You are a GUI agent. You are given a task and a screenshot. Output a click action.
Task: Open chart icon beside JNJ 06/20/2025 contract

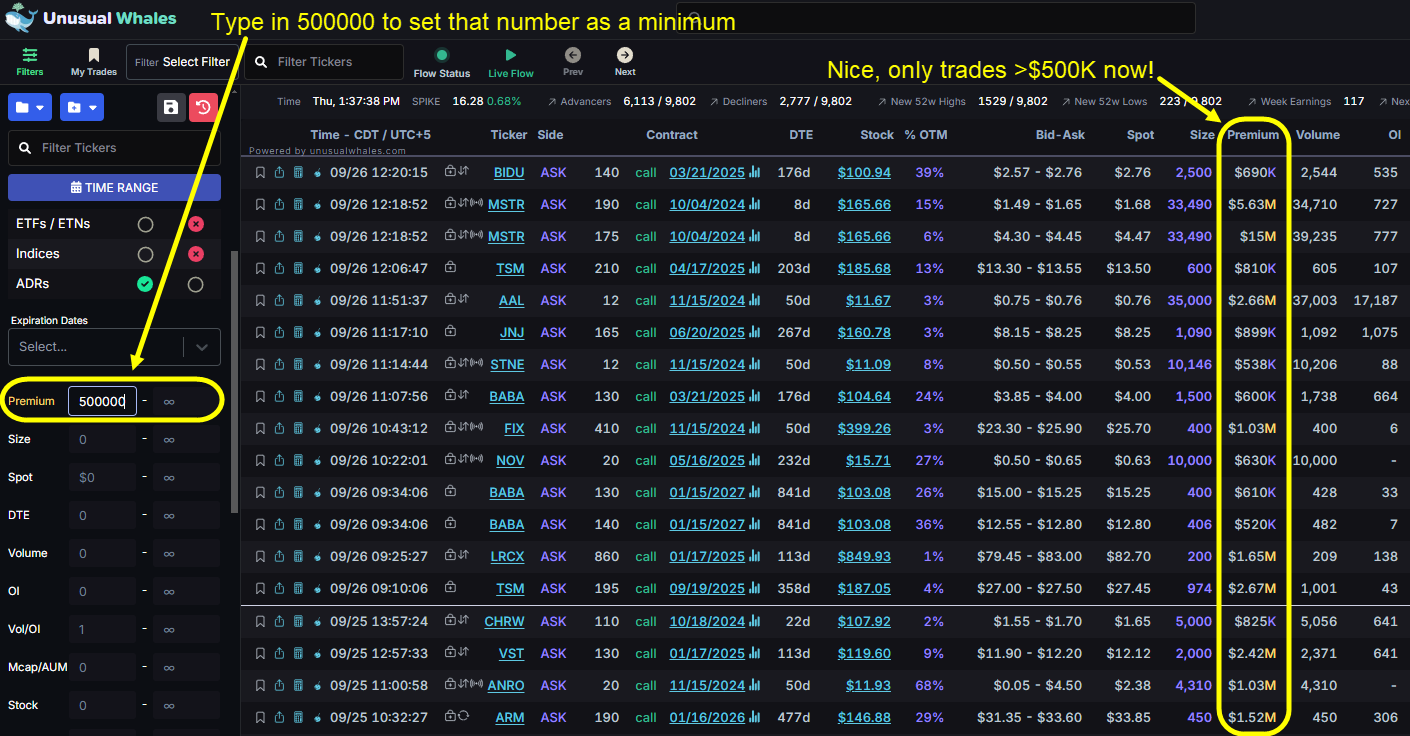click(x=755, y=332)
